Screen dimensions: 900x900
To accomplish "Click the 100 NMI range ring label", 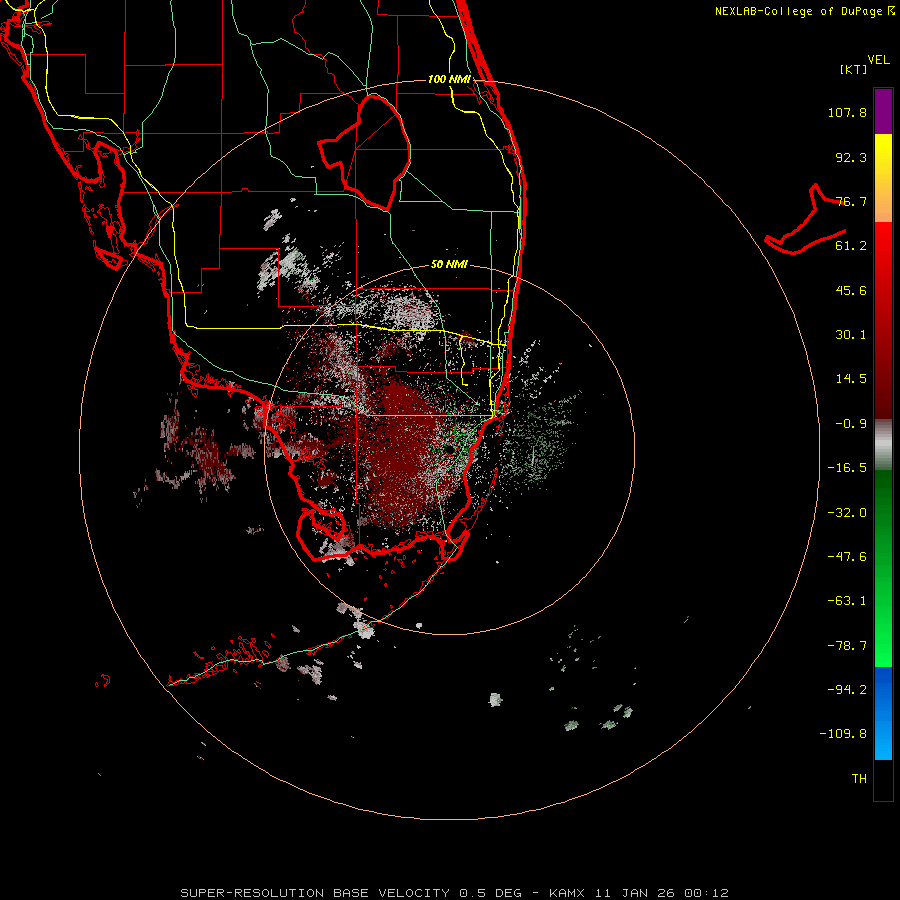I will pos(449,79).
